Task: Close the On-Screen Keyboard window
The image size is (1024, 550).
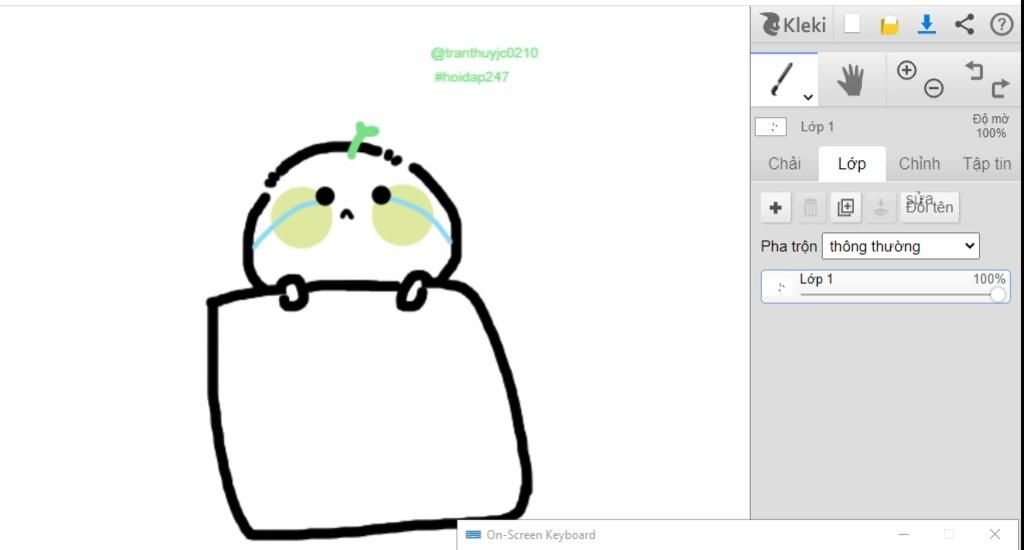Action: click(995, 534)
